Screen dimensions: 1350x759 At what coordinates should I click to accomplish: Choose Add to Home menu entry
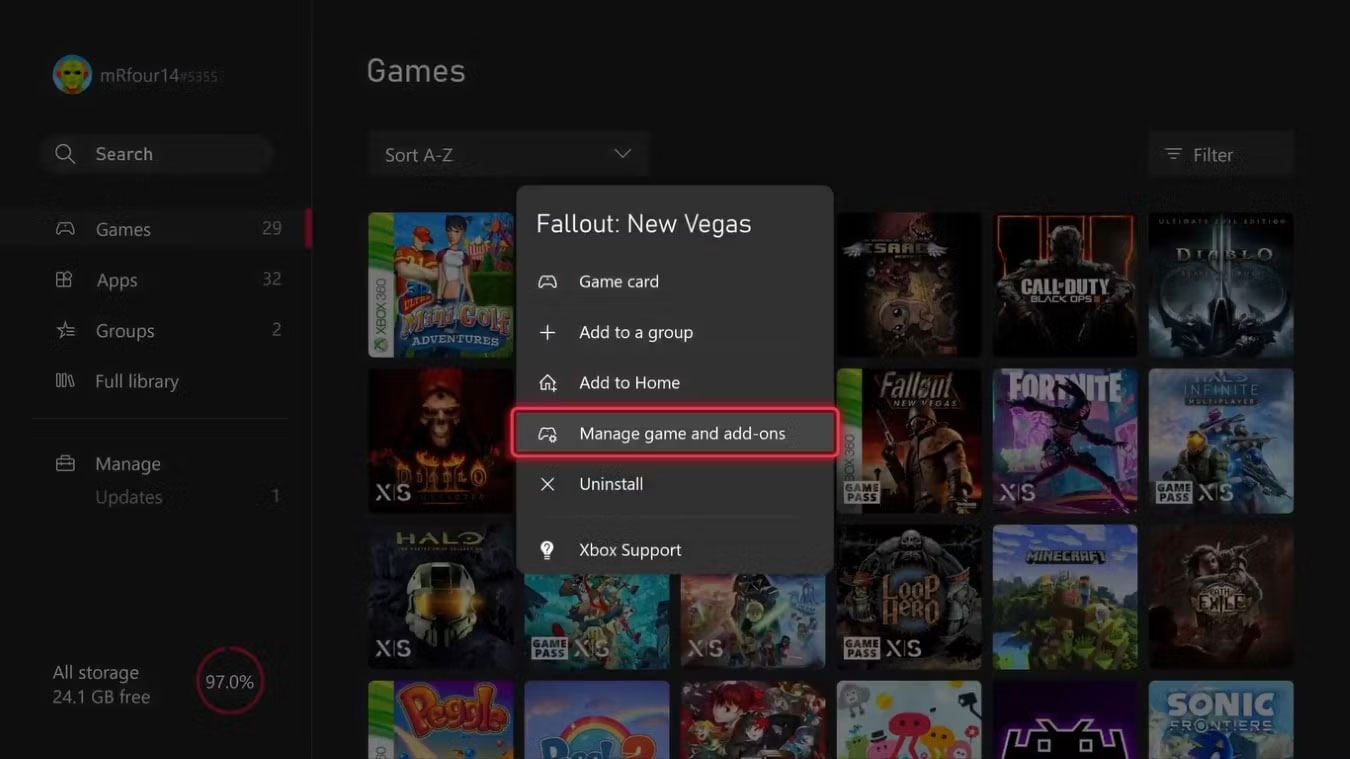coord(675,383)
